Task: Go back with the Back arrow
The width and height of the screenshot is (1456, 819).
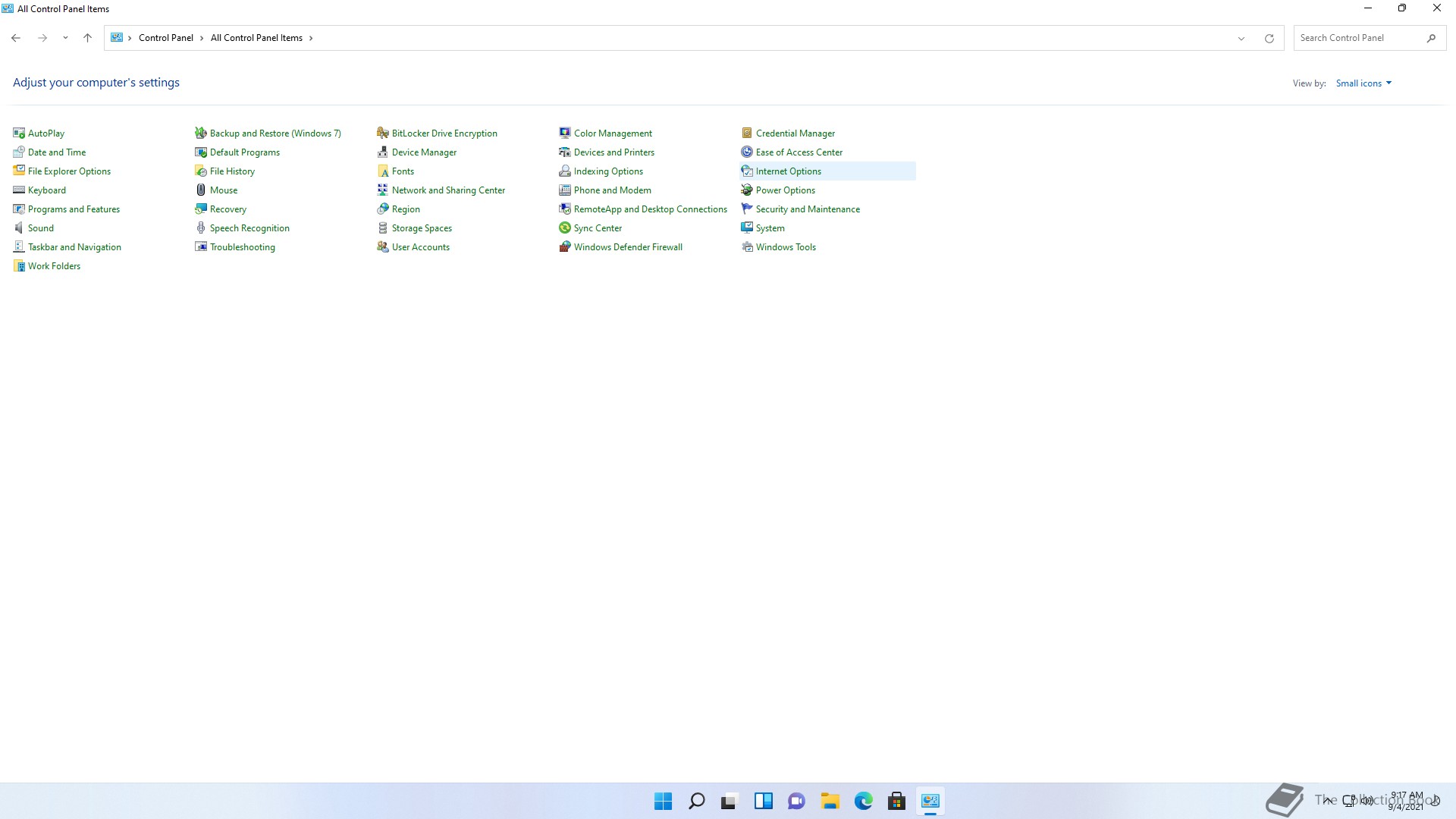Action: [16, 37]
